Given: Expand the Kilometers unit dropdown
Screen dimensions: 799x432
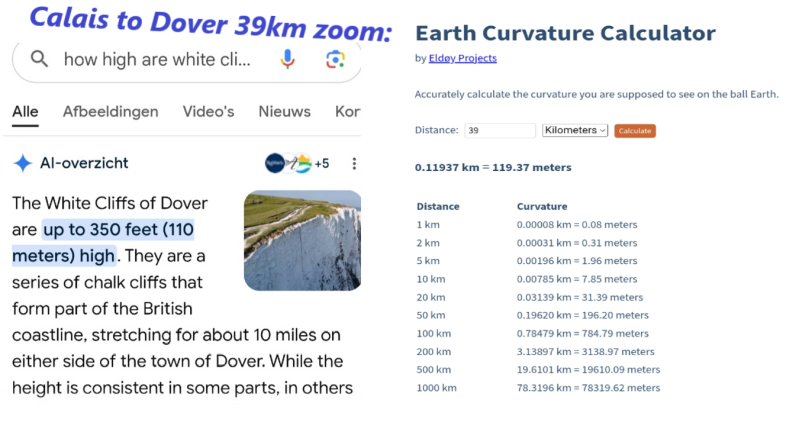Looking at the screenshot, I should coord(575,131).
